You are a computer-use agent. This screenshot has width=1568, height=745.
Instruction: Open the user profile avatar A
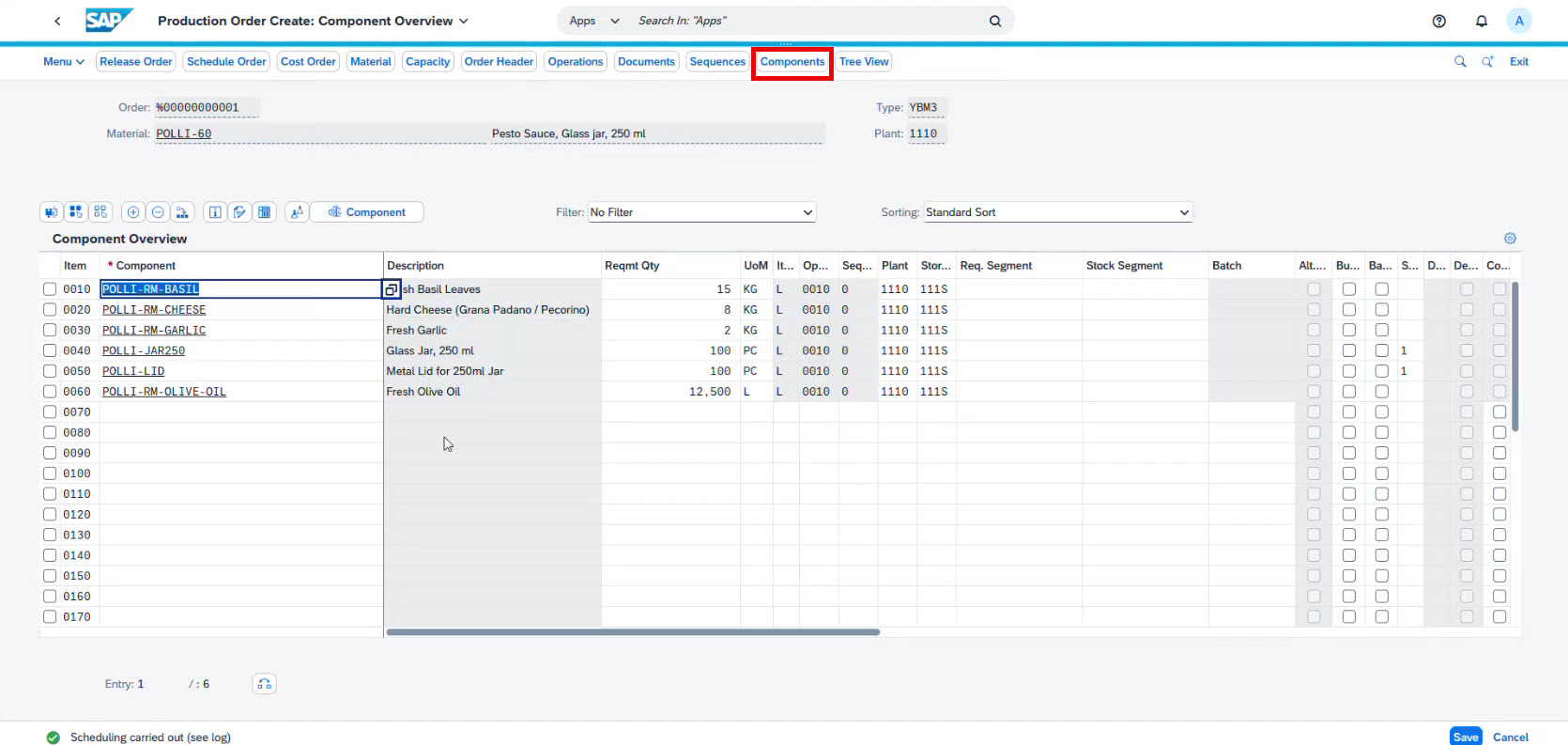click(x=1519, y=21)
